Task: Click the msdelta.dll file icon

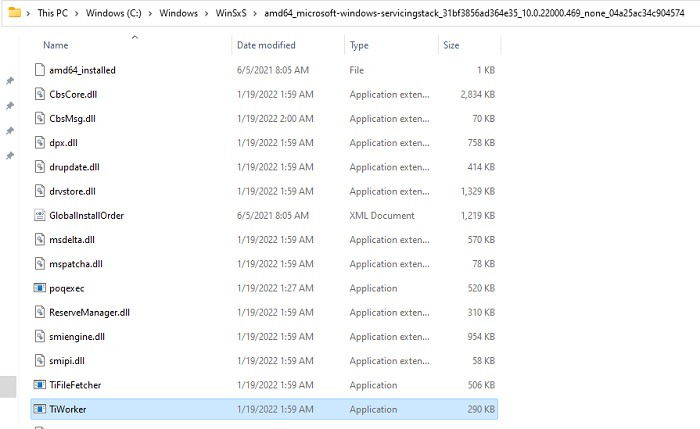Action: pos(40,239)
